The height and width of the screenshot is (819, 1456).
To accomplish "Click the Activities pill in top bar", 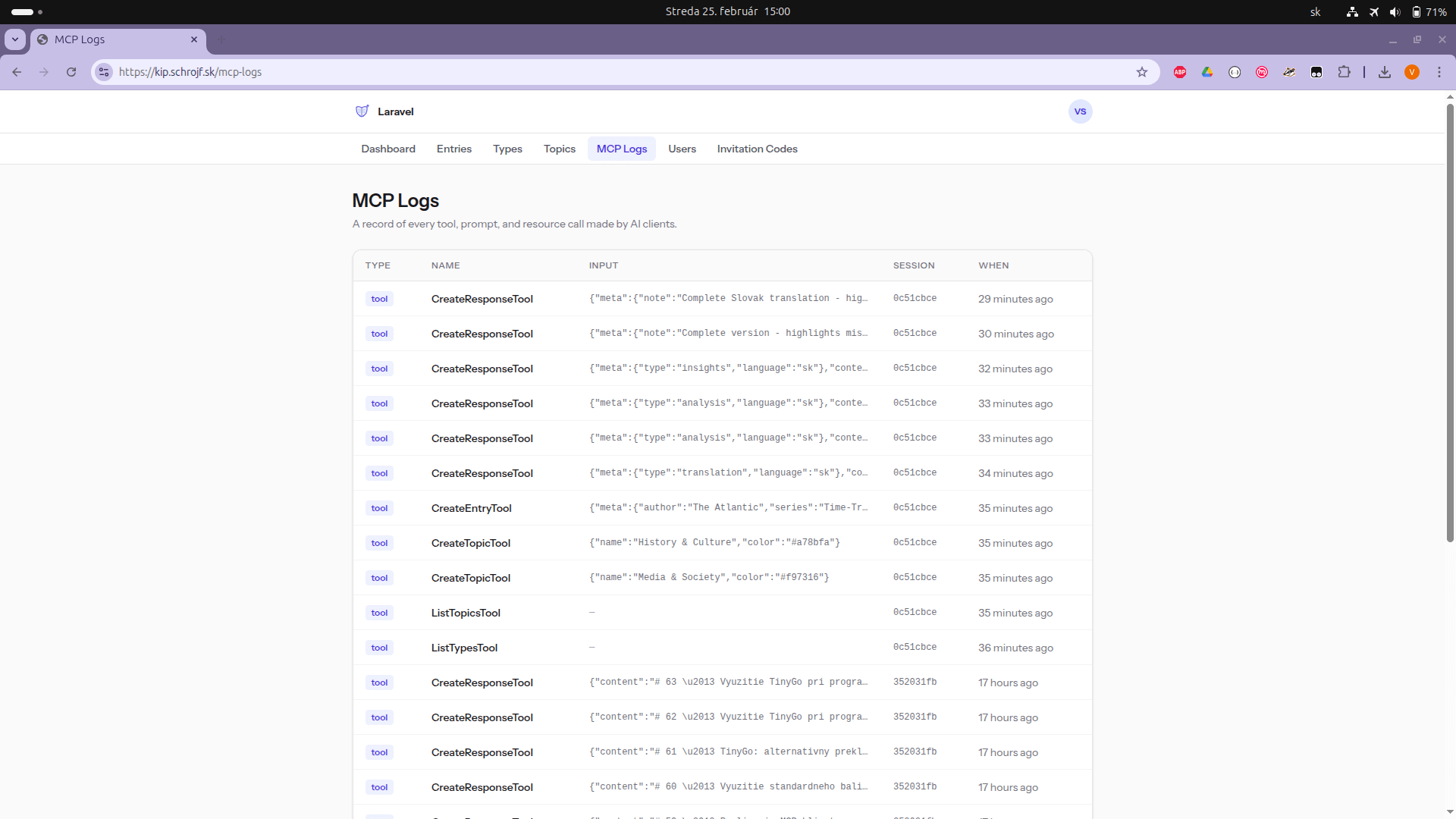I will coord(27,11).
